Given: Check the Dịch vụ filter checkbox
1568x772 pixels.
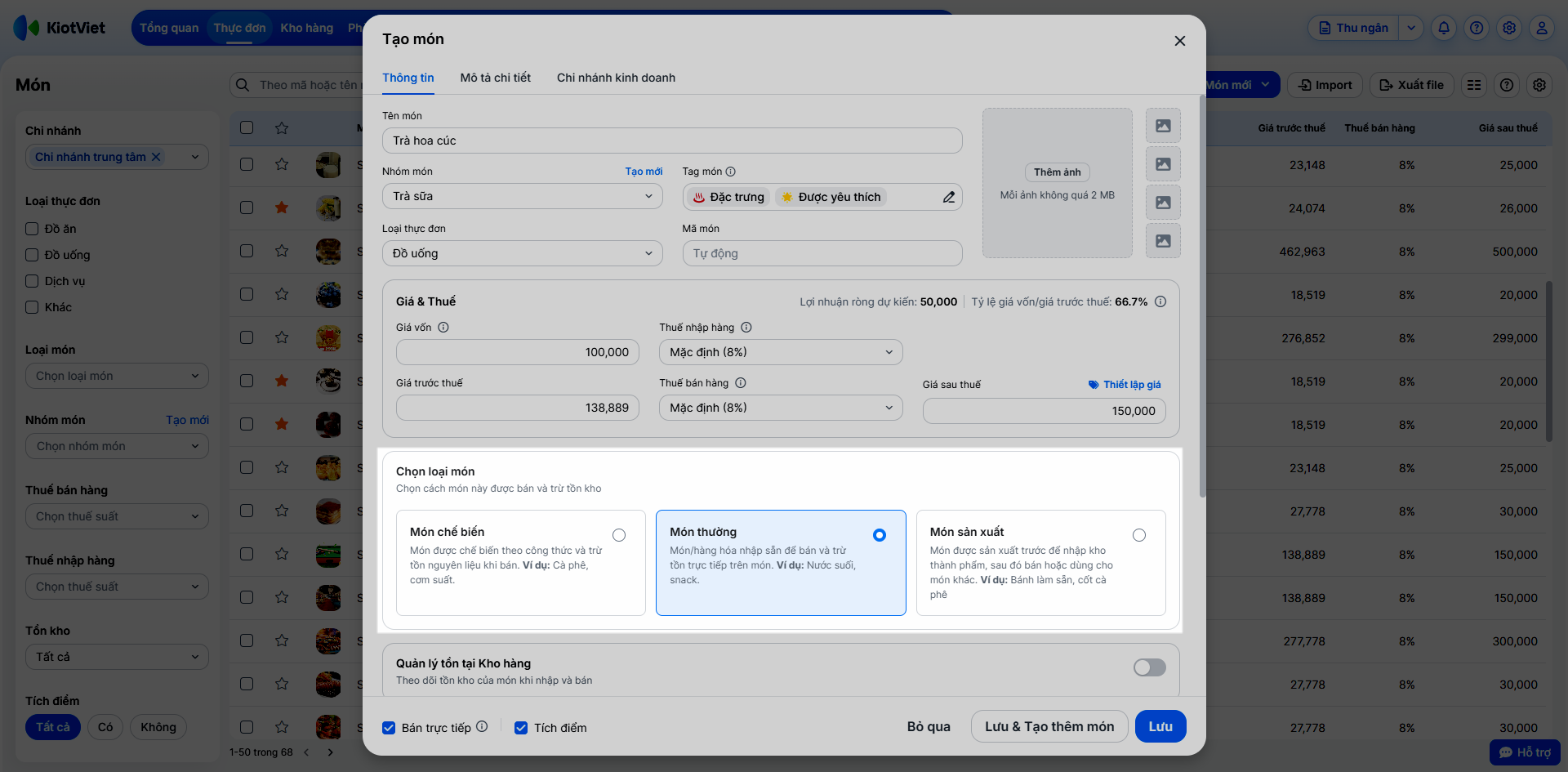Looking at the screenshot, I should tap(32, 281).
